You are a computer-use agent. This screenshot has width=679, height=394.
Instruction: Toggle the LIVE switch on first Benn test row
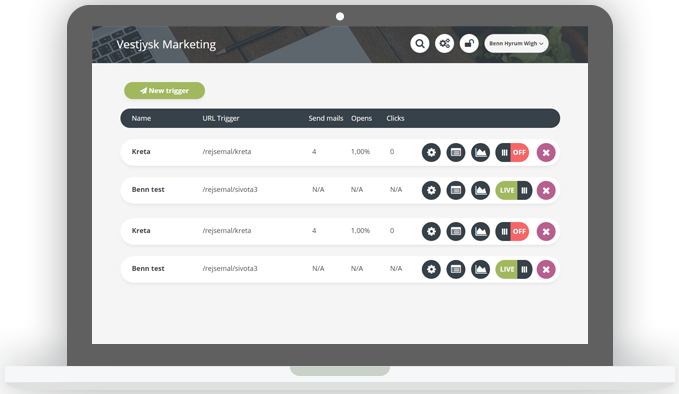514,191
